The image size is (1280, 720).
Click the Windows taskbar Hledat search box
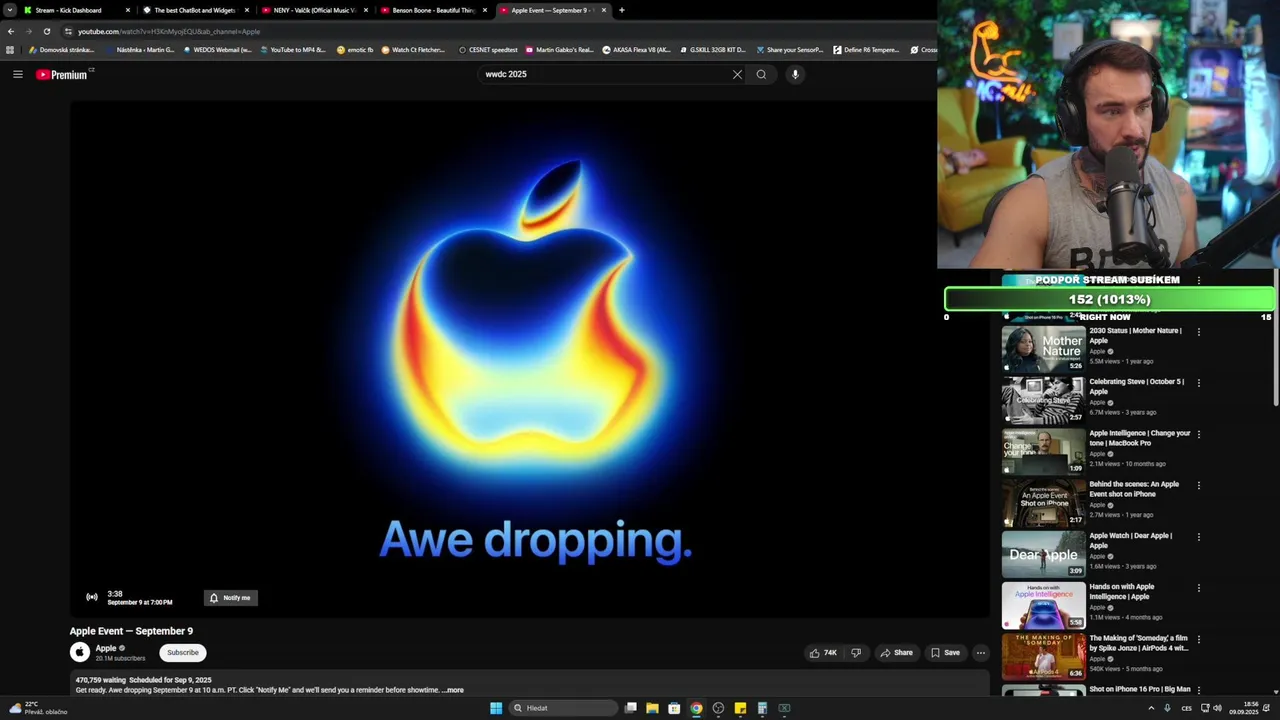coord(563,708)
